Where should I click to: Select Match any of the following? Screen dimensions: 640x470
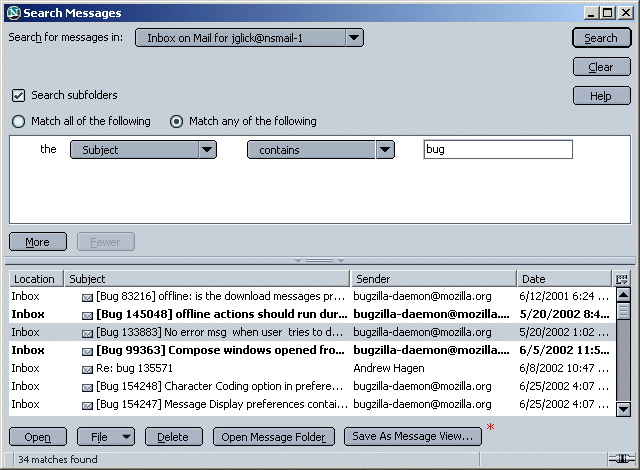point(177,121)
